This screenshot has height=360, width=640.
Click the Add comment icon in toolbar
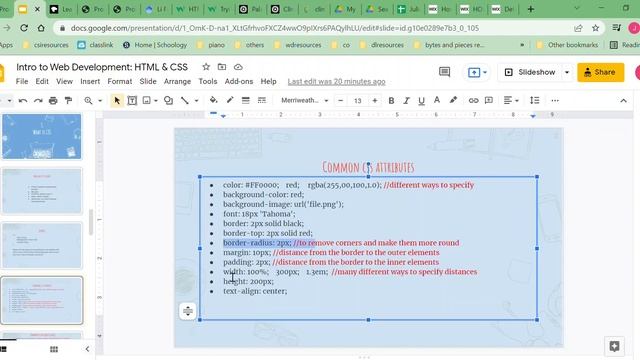pyautogui.click(x=489, y=100)
